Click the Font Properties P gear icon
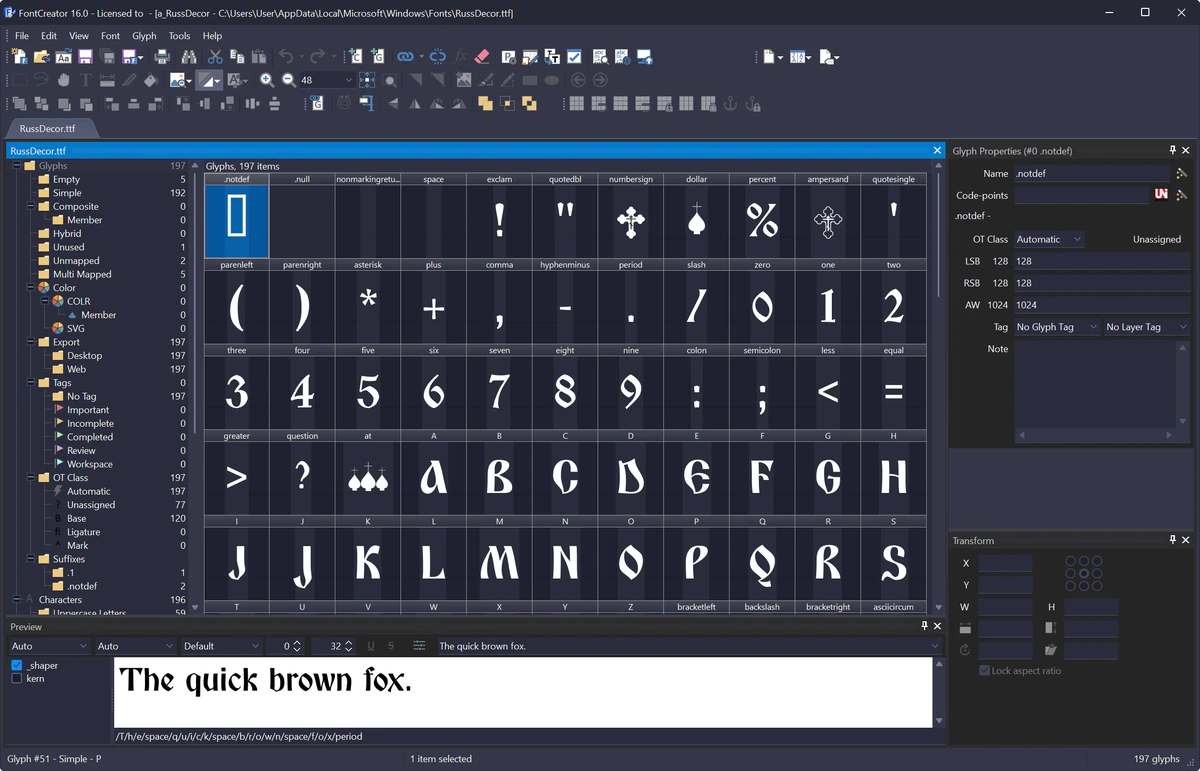Screen dimensions: 1200x771 [x=509, y=57]
